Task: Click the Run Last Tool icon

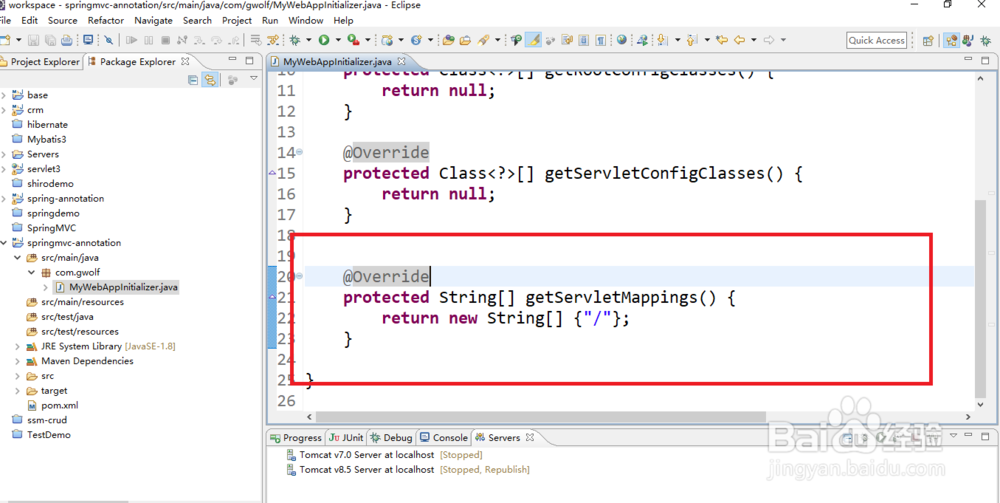Action: click(x=353, y=40)
